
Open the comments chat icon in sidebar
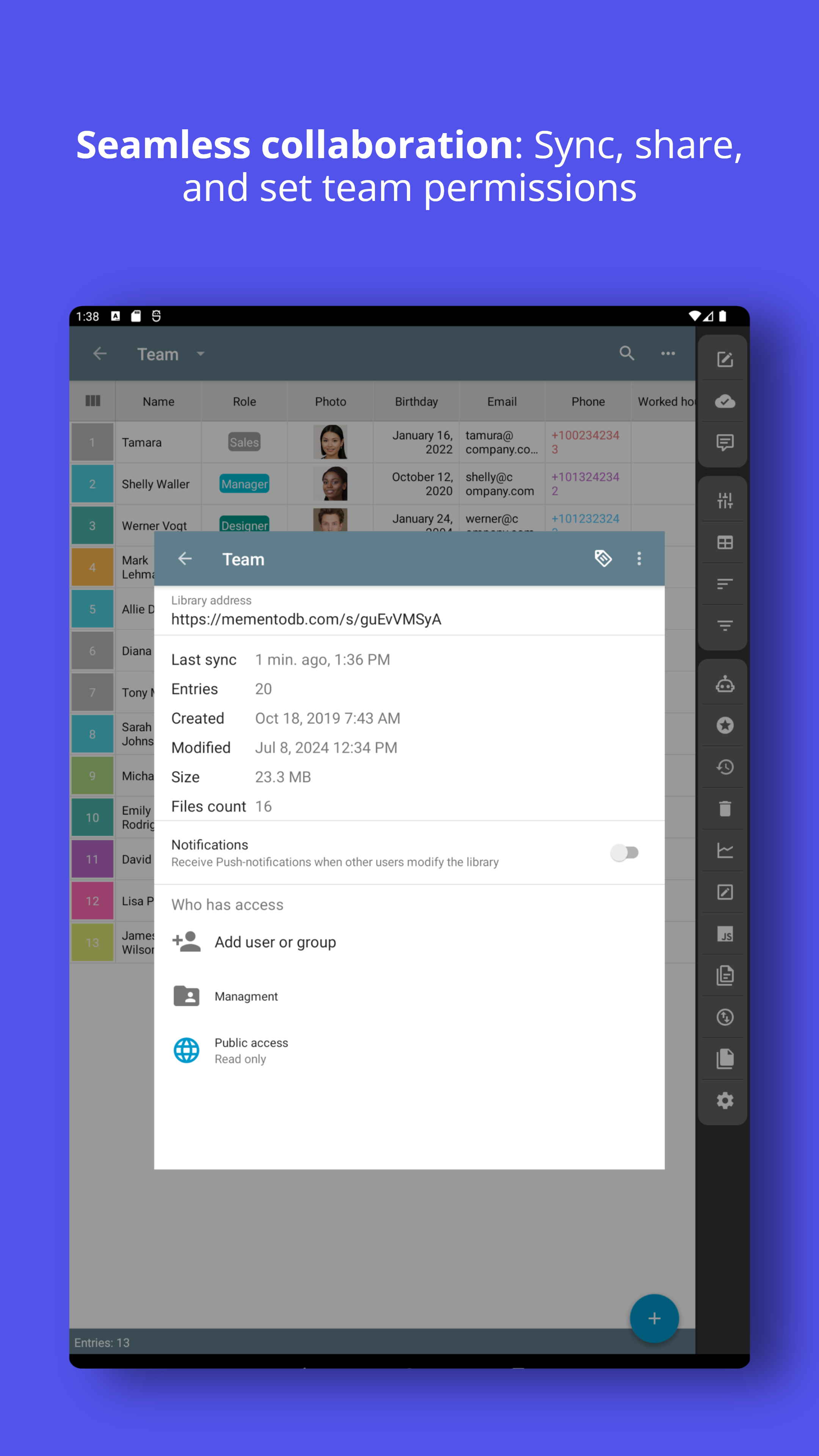pyautogui.click(x=725, y=442)
